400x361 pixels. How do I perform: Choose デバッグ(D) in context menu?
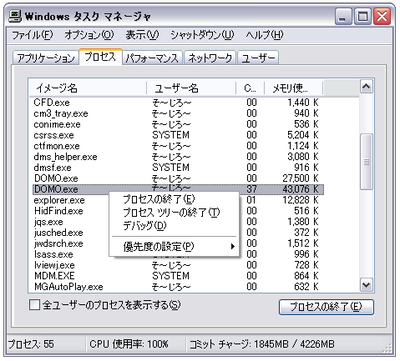(174, 226)
